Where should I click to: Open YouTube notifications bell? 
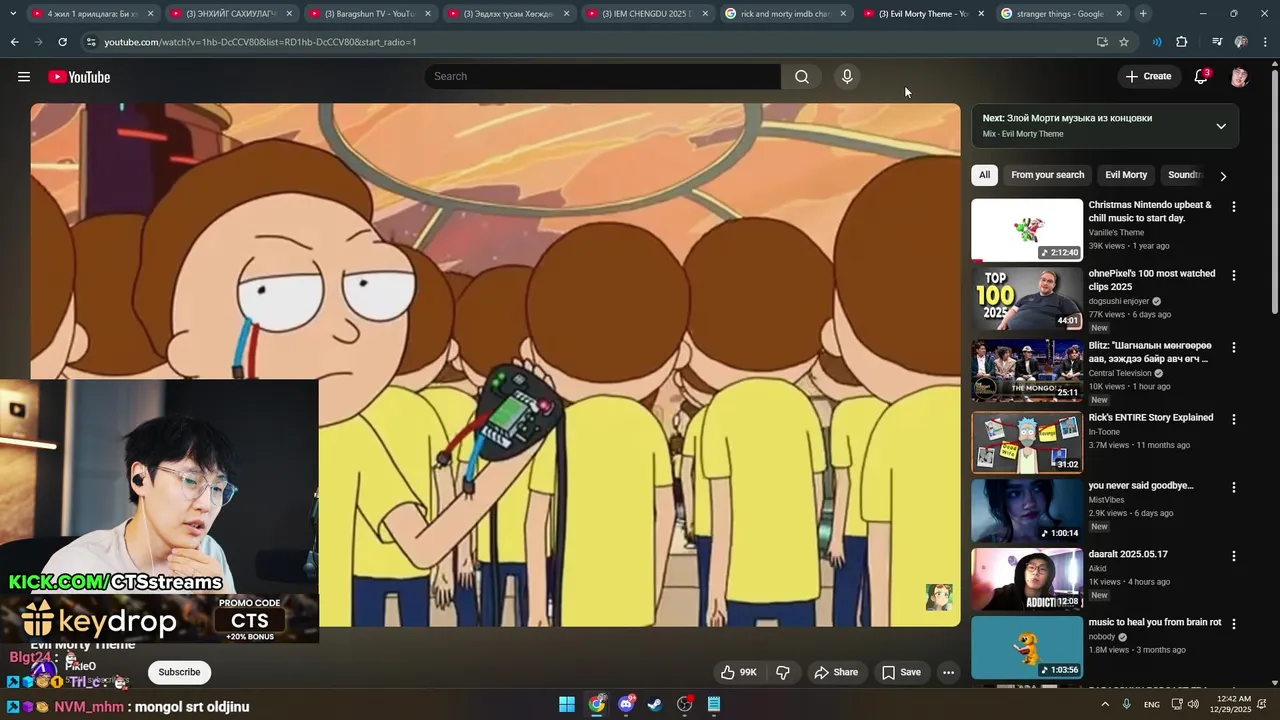[1201, 77]
